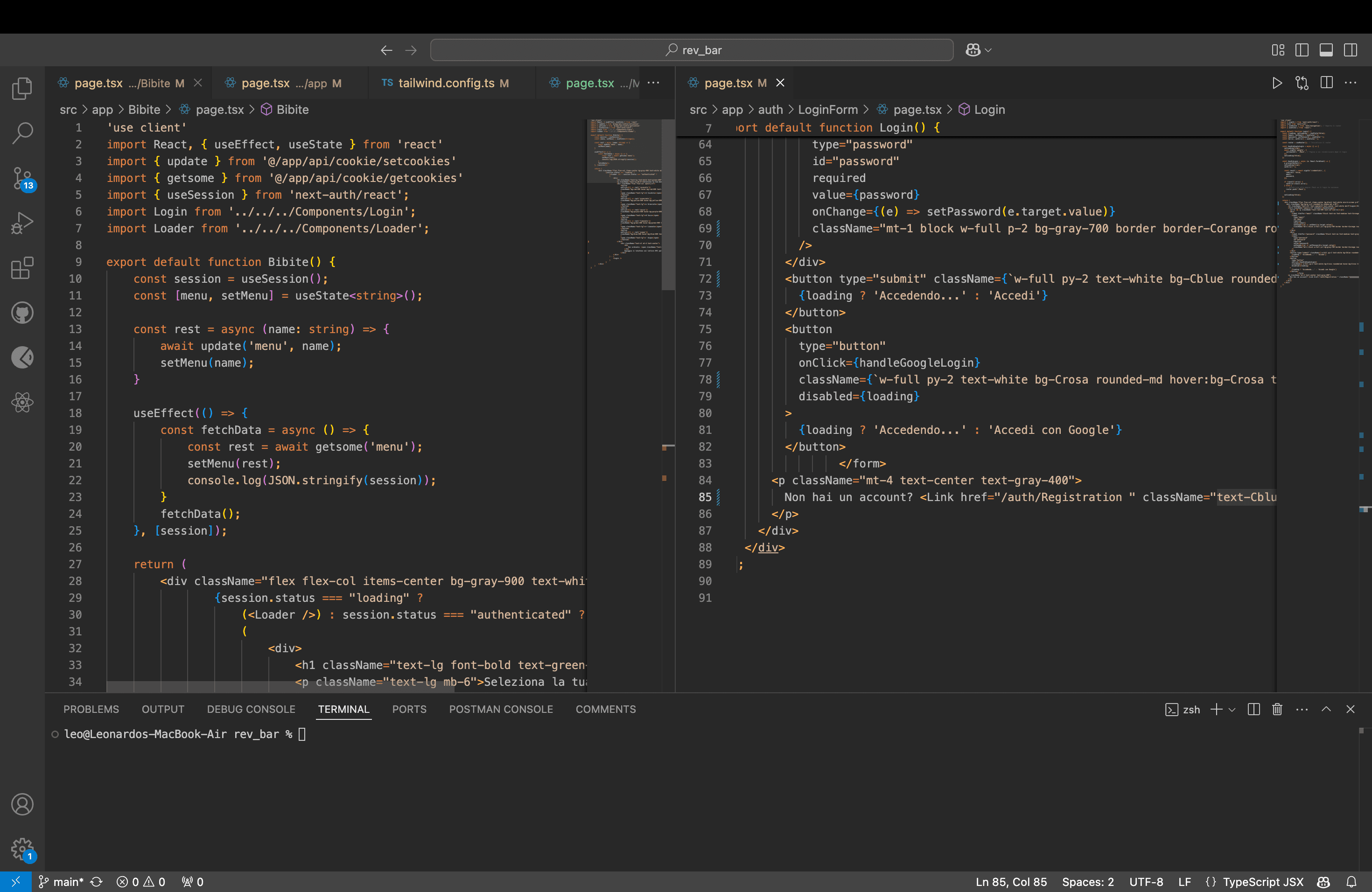Customize layout from title bar icon

click(1277, 50)
